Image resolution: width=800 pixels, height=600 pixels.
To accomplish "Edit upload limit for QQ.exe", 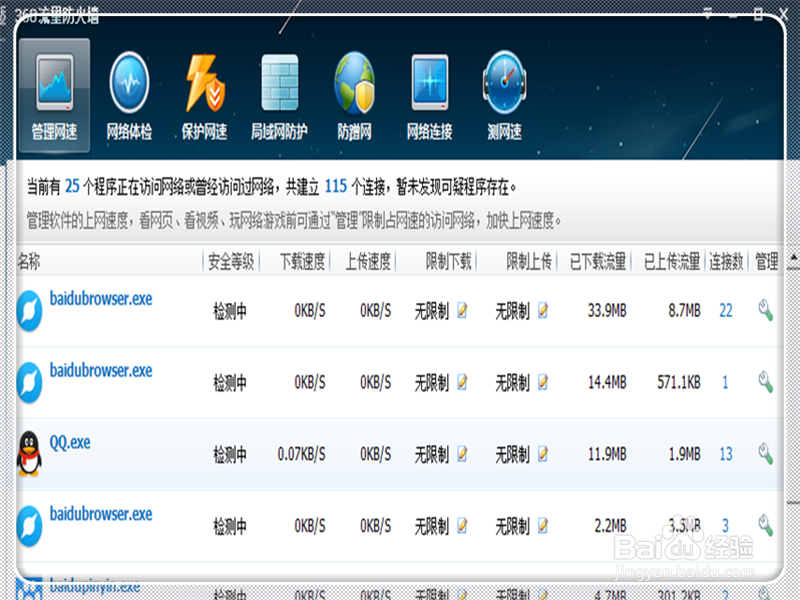I will click(543, 454).
